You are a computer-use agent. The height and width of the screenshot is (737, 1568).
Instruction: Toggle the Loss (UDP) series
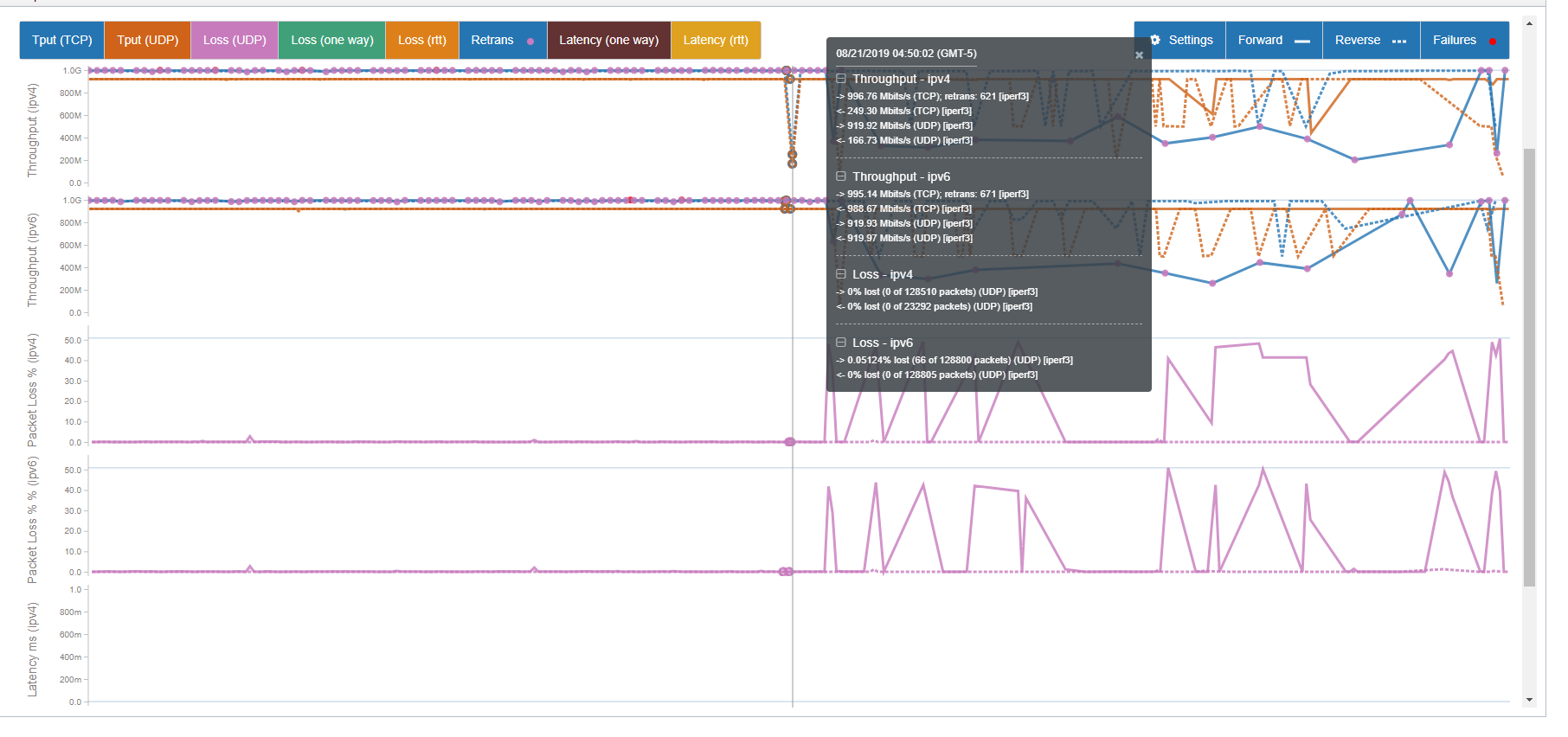click(x=235, y=40)
